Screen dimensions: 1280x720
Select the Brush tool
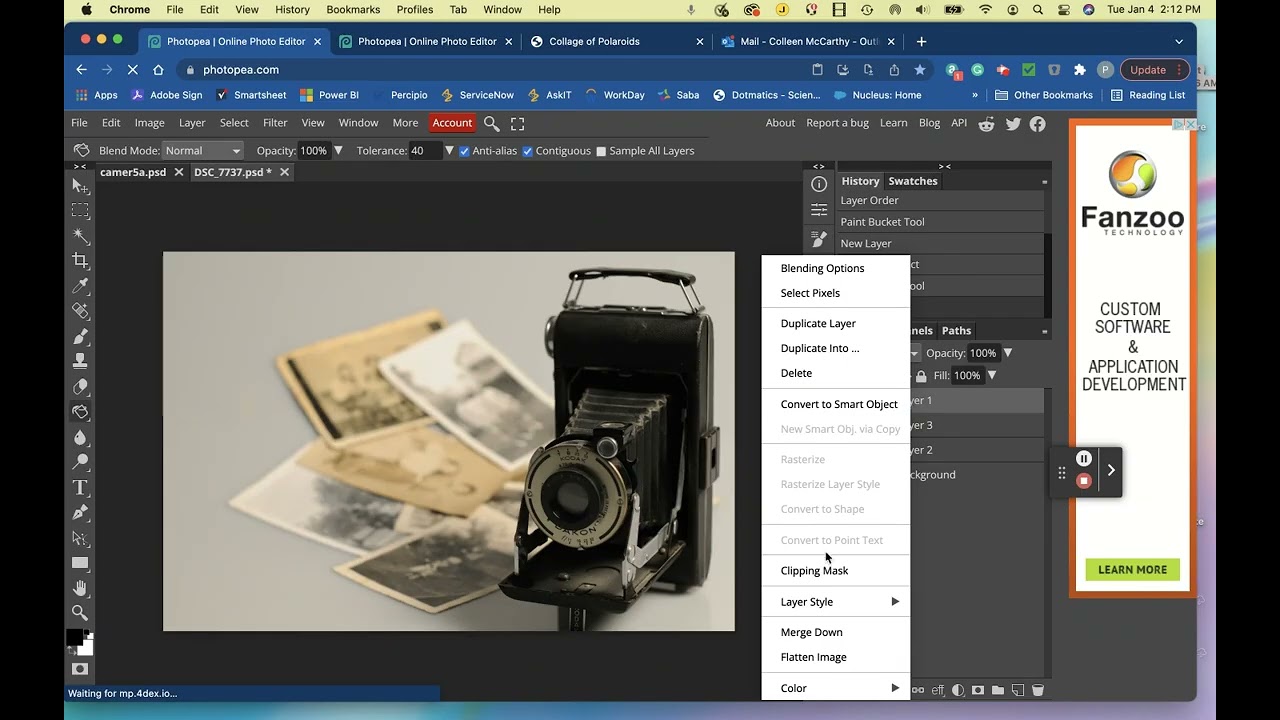pos(80,336)
